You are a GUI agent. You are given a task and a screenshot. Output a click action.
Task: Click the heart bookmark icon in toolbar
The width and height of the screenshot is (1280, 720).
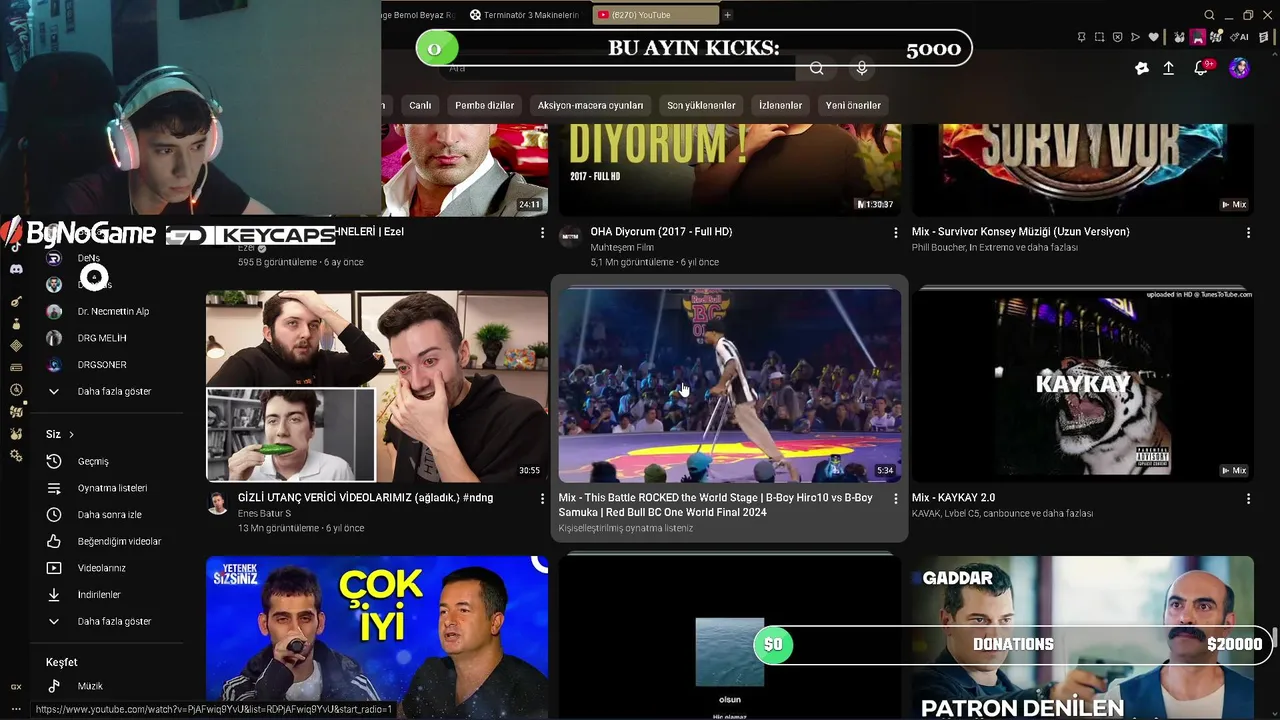[1153, 37]
